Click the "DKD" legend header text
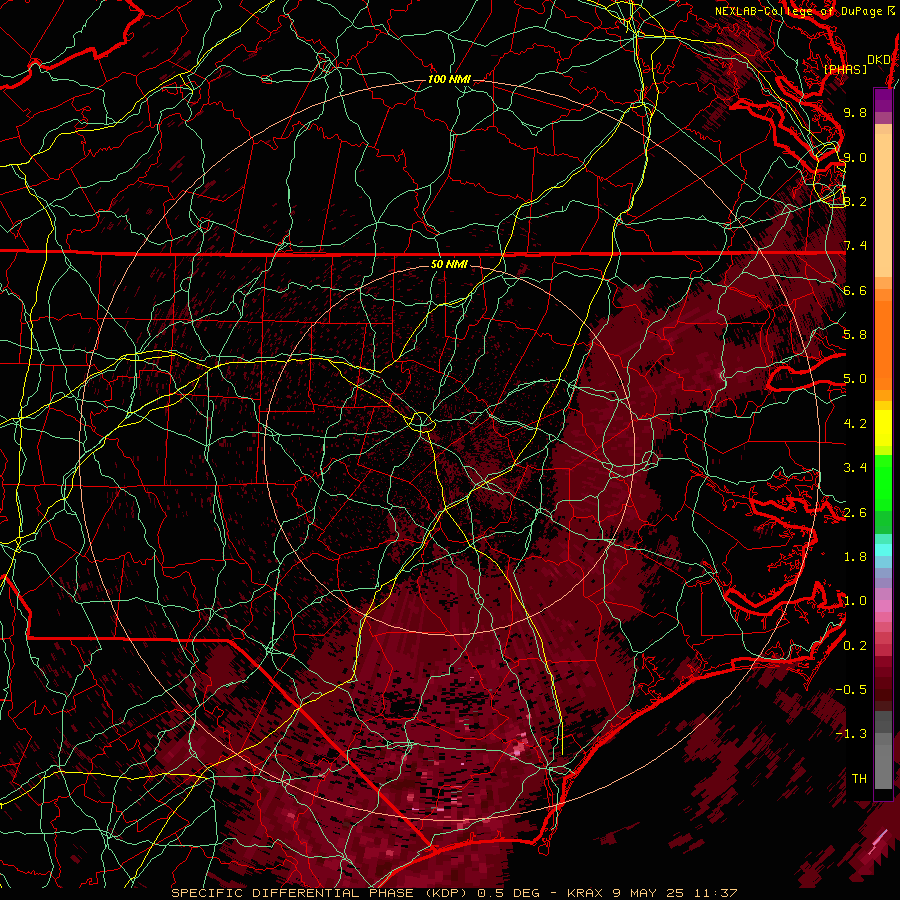The image size is (900, 900). [878, 60]
